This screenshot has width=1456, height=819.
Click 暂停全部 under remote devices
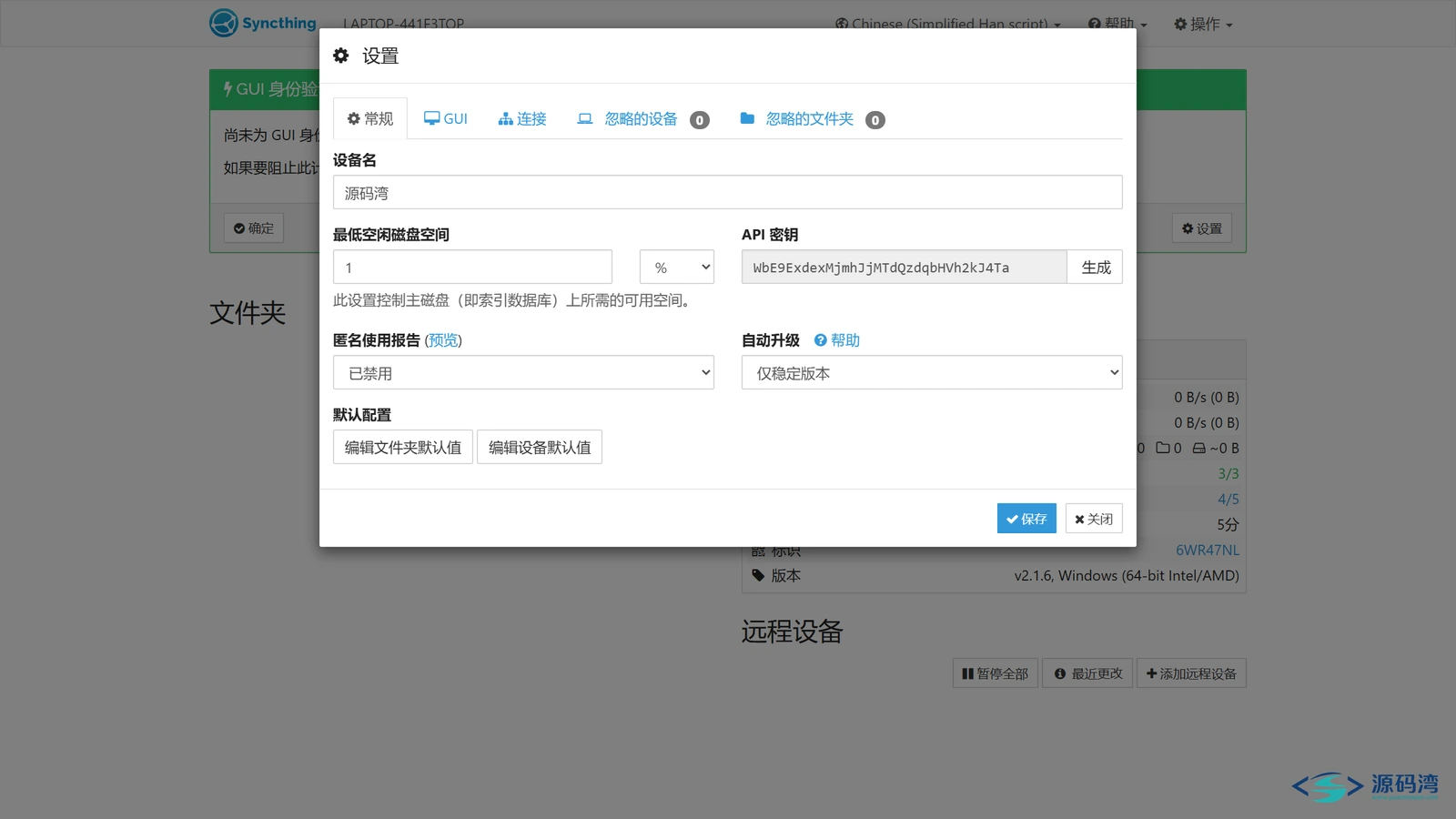995,673
